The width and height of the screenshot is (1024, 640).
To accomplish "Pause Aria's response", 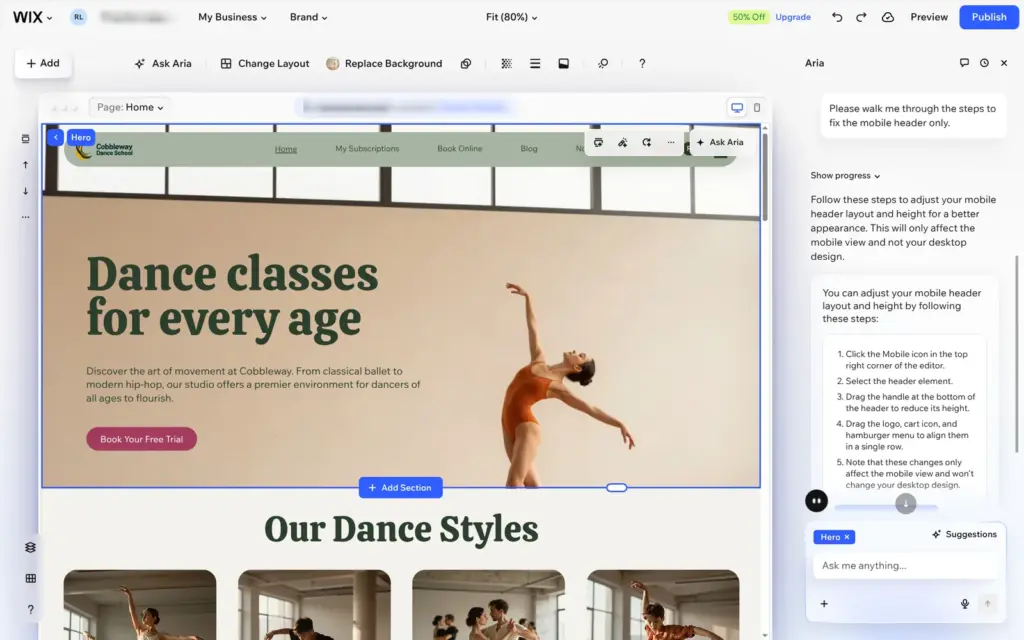I will click(x=816, y=501).
